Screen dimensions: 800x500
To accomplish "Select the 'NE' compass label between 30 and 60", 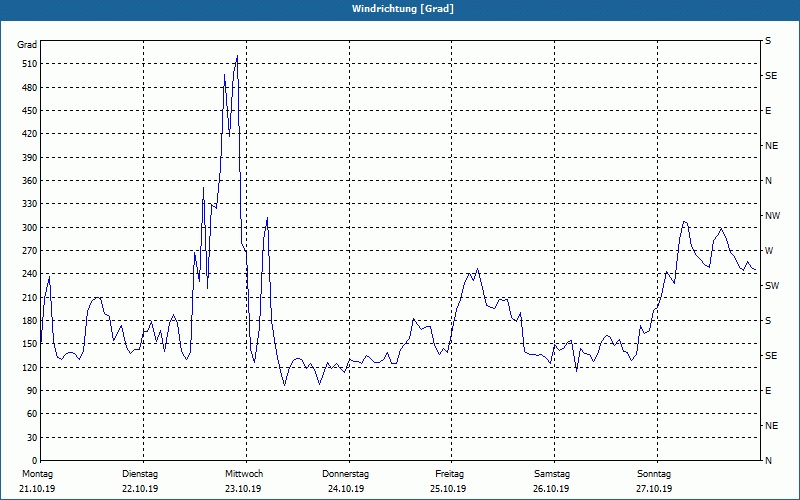I will [771, 426].
